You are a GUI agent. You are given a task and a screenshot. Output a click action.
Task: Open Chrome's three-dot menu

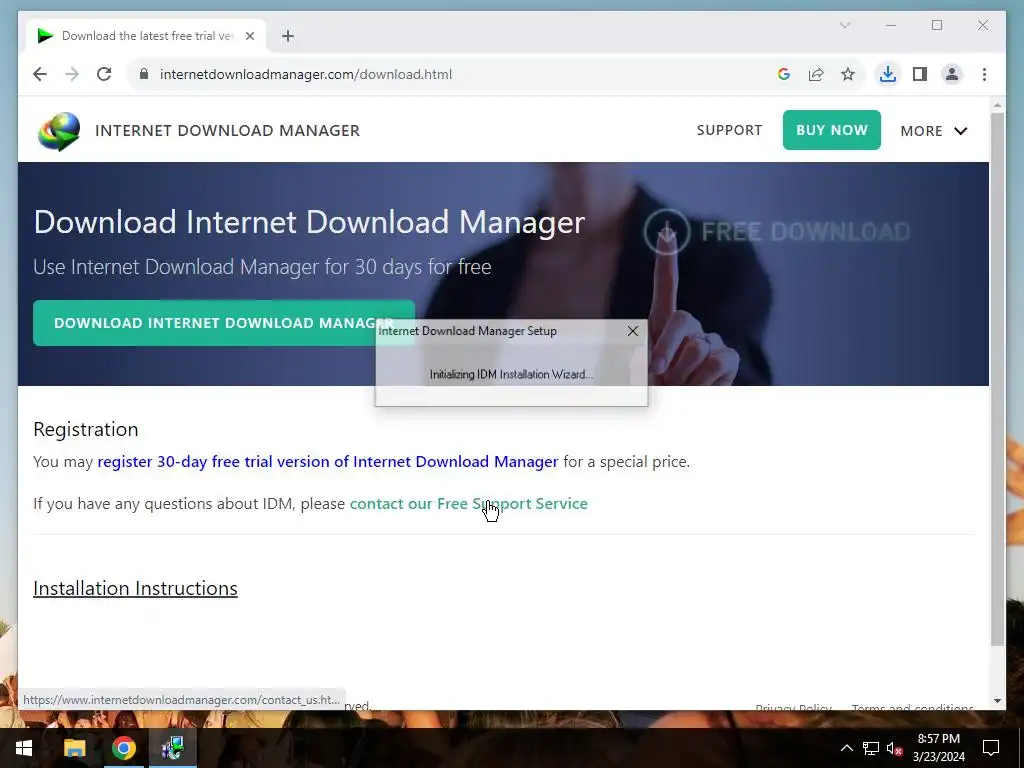pyautogui.click(x=984, y=74)
